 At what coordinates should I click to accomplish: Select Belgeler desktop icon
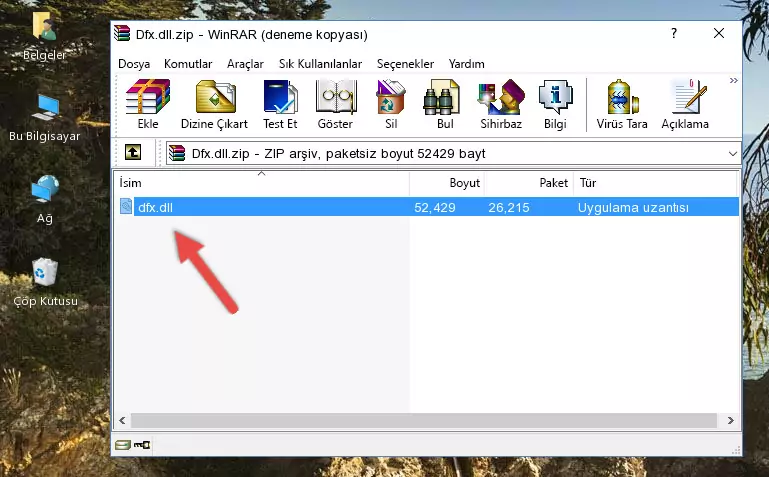44,36
